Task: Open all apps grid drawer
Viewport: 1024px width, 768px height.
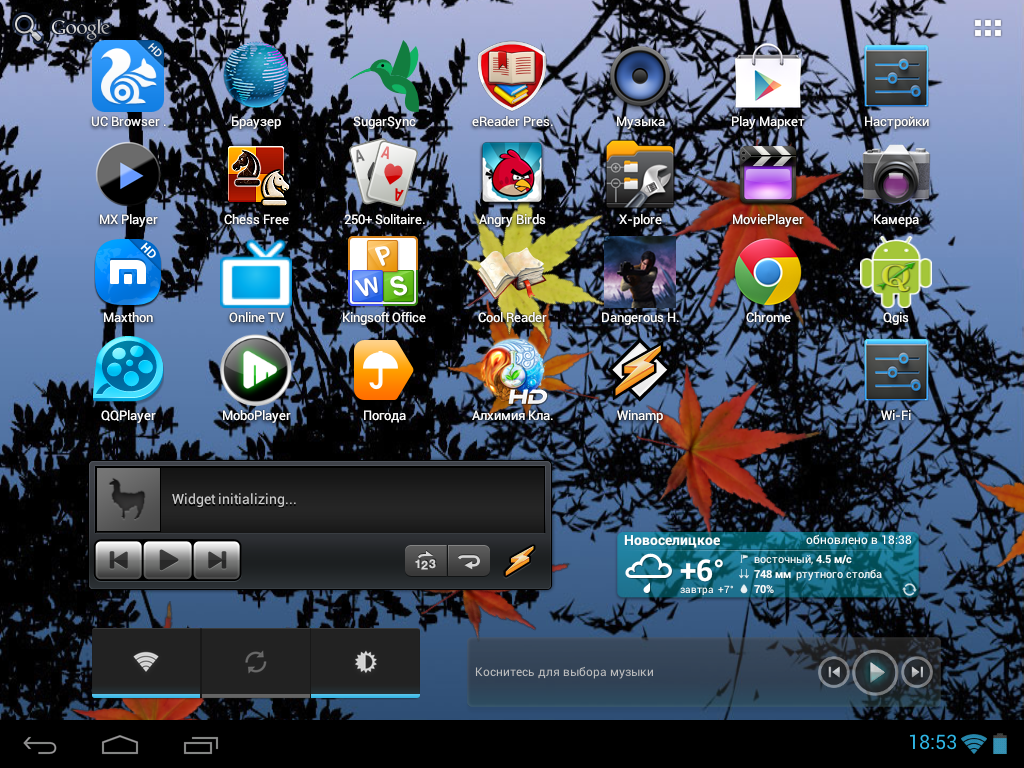Action: (987, 28)
